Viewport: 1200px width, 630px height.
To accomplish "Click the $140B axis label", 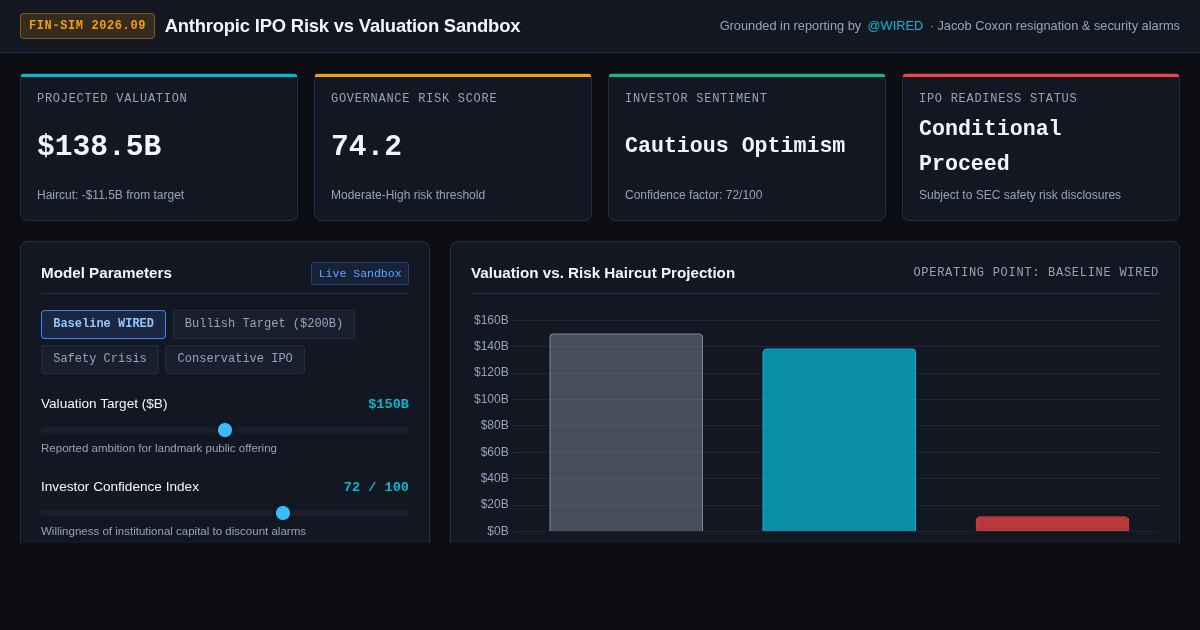I will (491, 346).
